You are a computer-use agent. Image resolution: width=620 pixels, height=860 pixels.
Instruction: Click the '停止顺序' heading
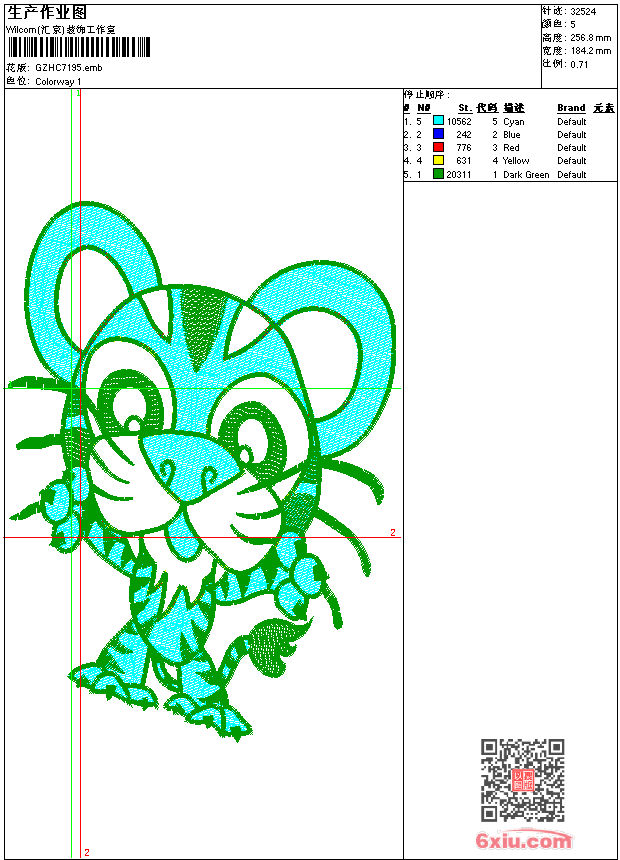(x=426, y=95)
